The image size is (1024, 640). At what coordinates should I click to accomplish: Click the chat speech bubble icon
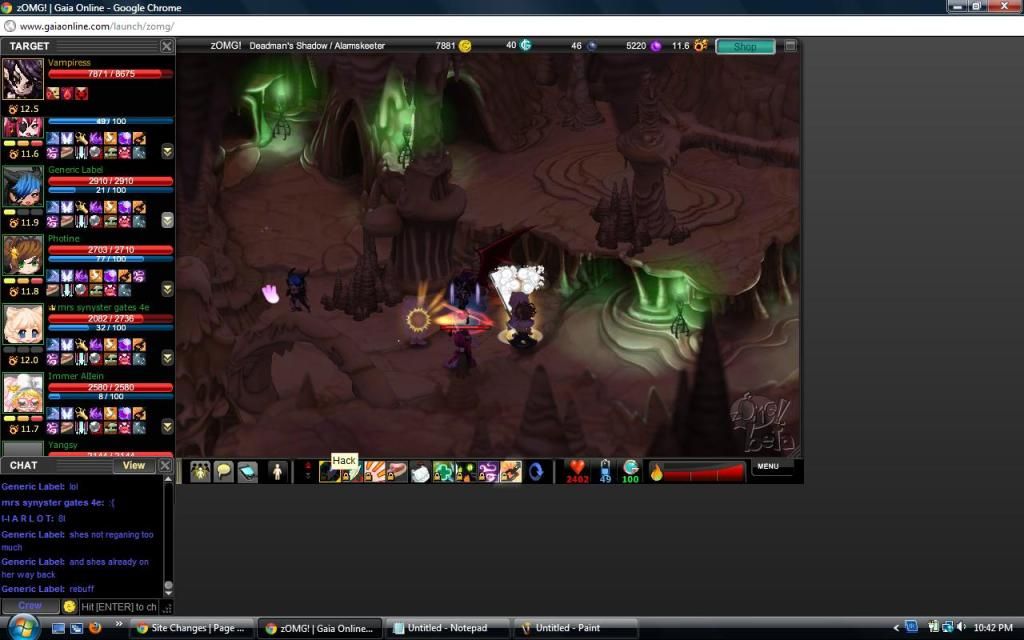(x=223, y=472)
